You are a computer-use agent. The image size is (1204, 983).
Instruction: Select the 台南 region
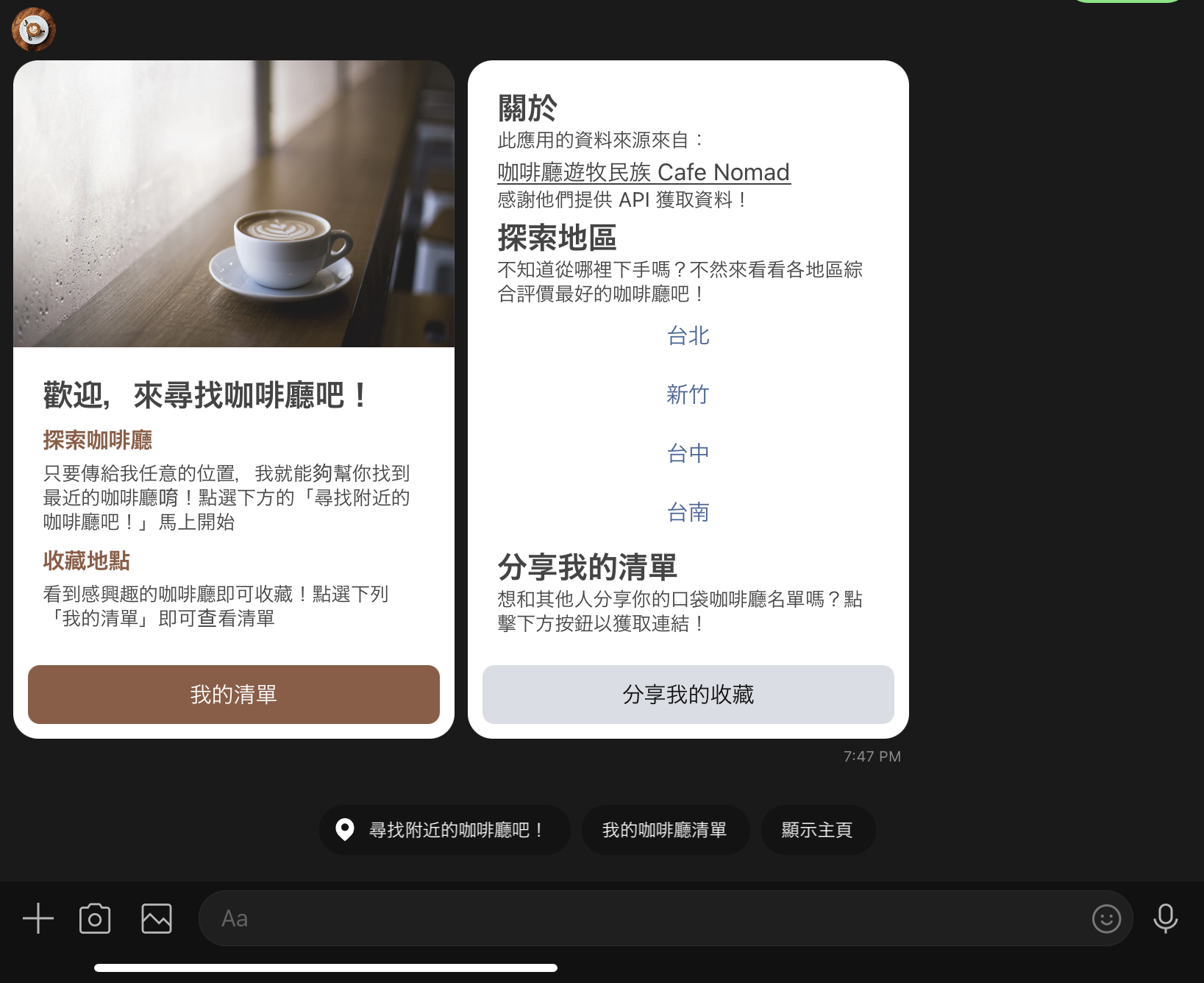[688, 512]
